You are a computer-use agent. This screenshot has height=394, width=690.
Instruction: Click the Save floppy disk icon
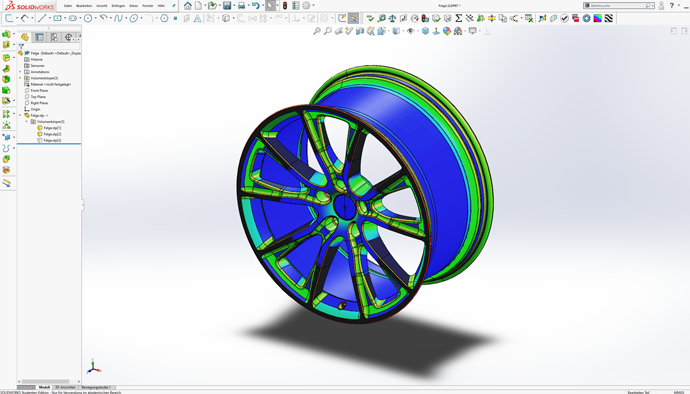tap(227, 6)
